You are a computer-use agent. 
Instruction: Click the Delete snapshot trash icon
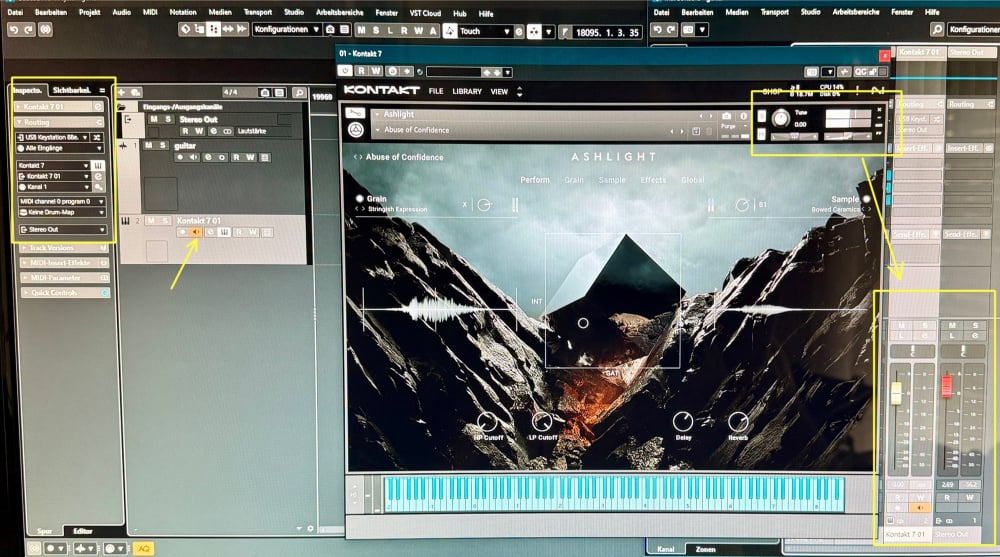pyautogui.click(x=709, y=131)
